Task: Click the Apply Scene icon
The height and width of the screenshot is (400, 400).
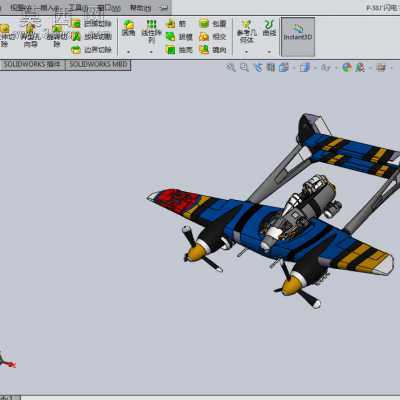Action: (360, 68)
